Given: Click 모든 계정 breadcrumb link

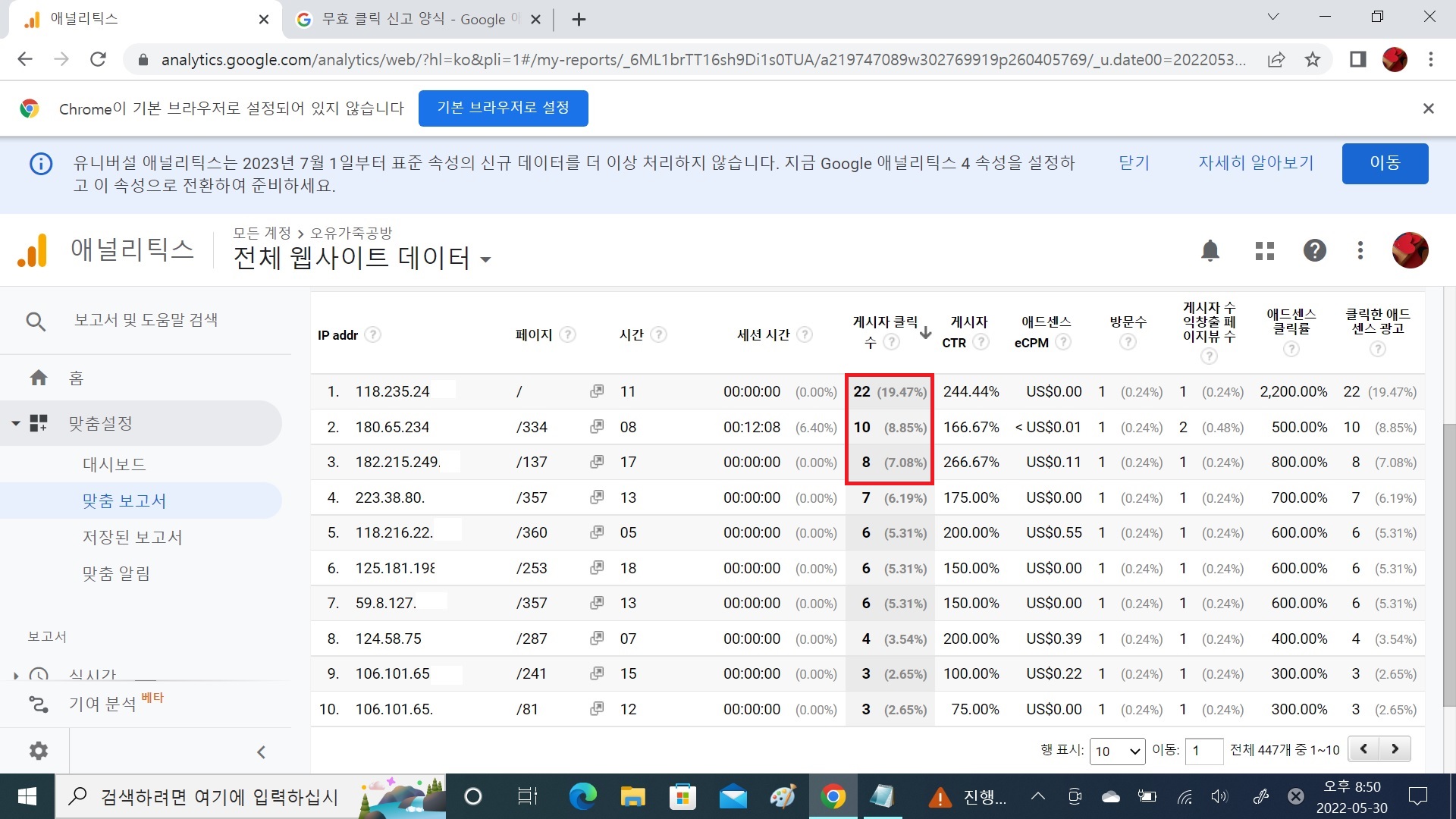Looking at the screenshot, I should point(262,233).
